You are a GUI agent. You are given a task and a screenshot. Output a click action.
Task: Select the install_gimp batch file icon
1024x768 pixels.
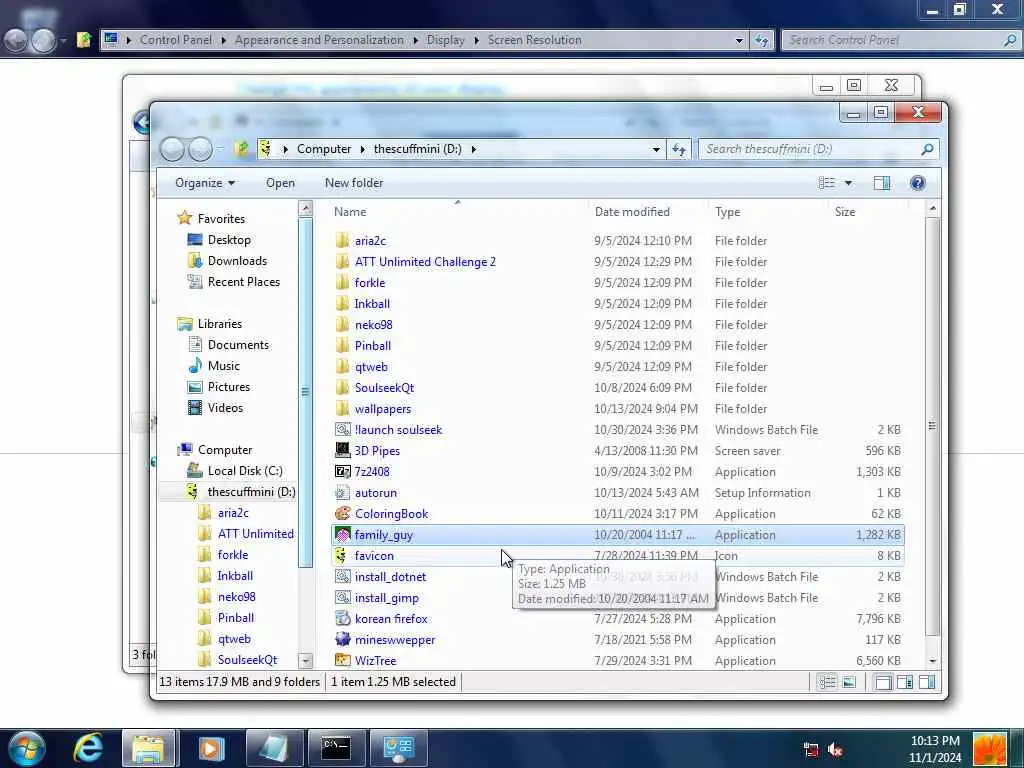point(342,598)
